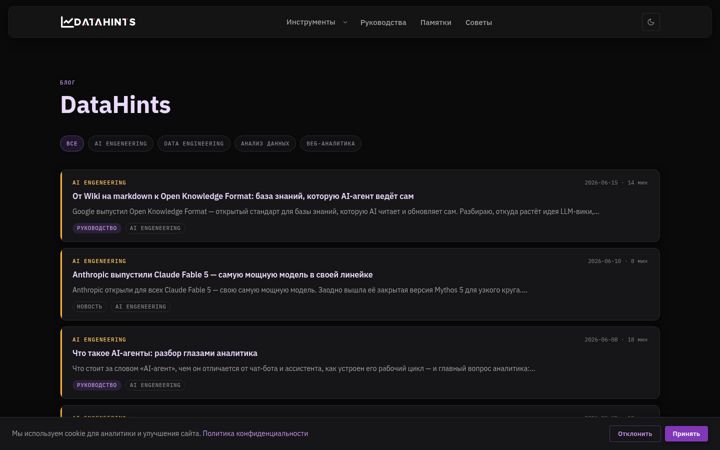The height and width of the screenshot is (450, 720).
Task: Click the AI-агент excerpt about чат-бота
Action: point(304,369)
